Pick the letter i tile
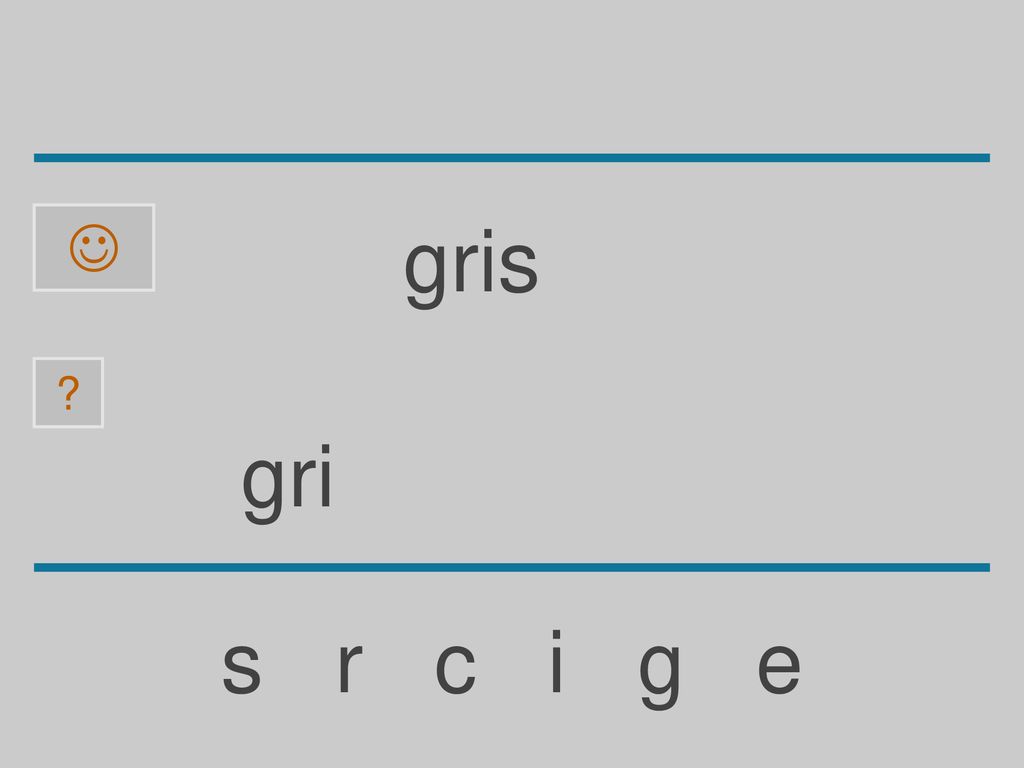The height and width of the screenshot is (768, 1024). [556, 661]
